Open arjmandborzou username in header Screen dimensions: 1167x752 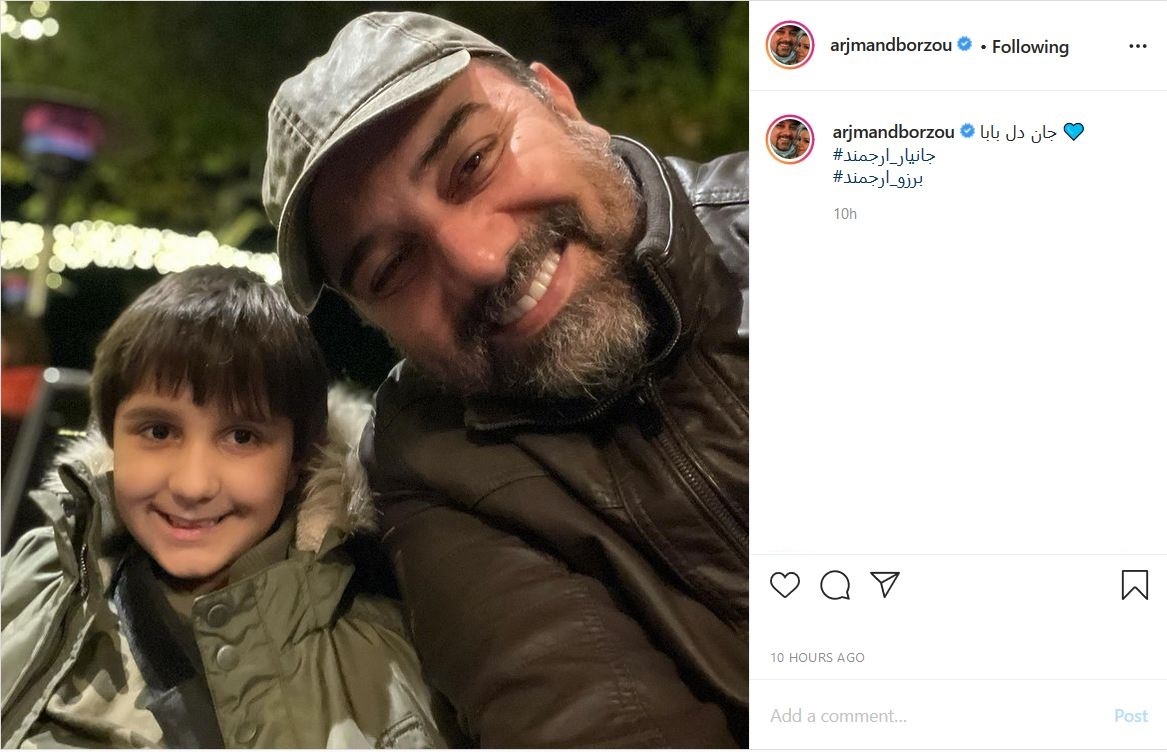[891, 45]
